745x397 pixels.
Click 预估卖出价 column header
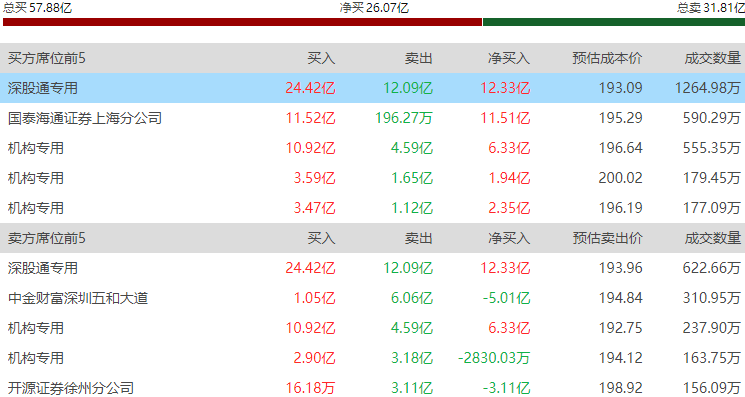607,238
